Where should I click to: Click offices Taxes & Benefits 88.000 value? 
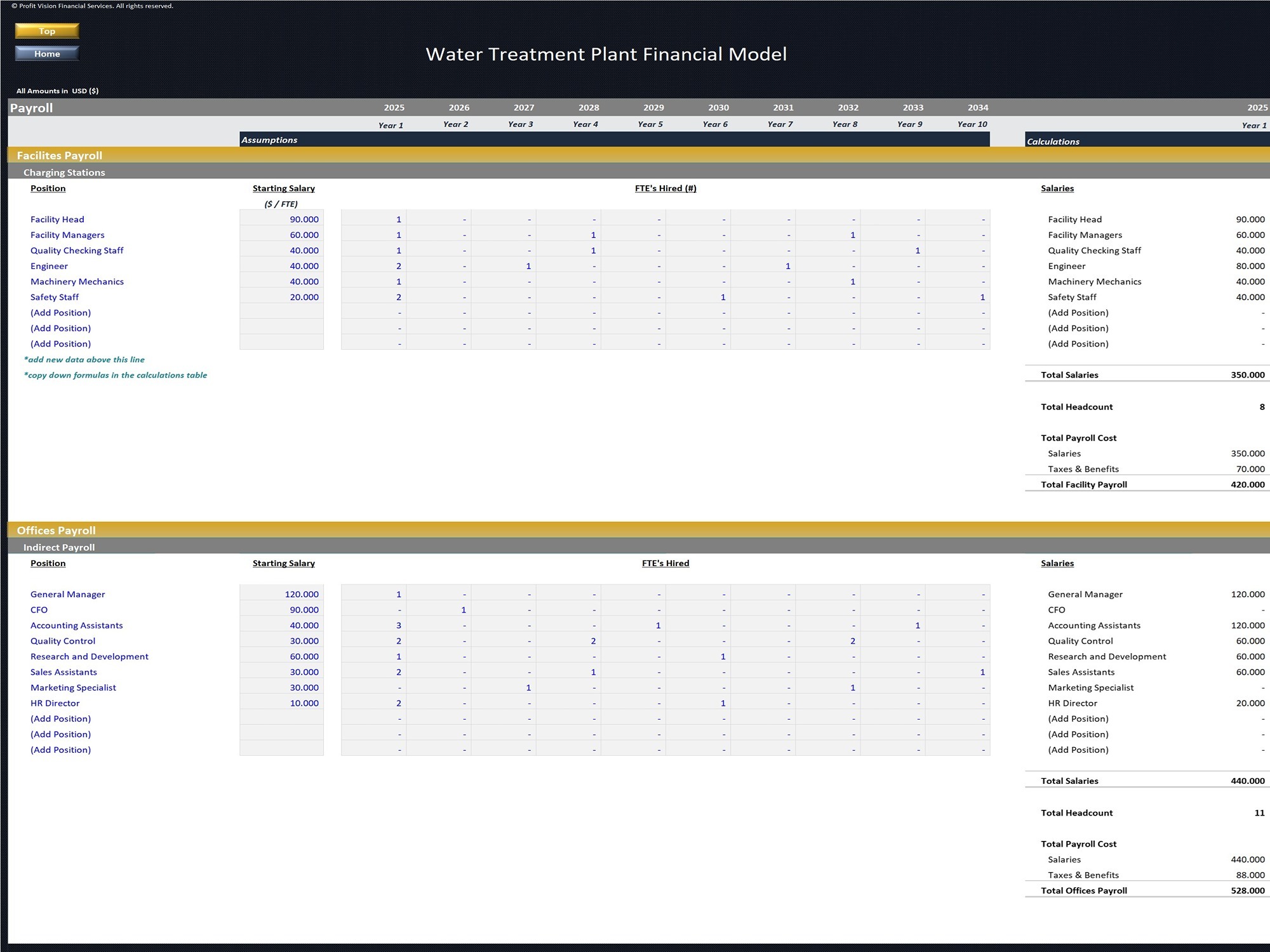coord(1250,875)
